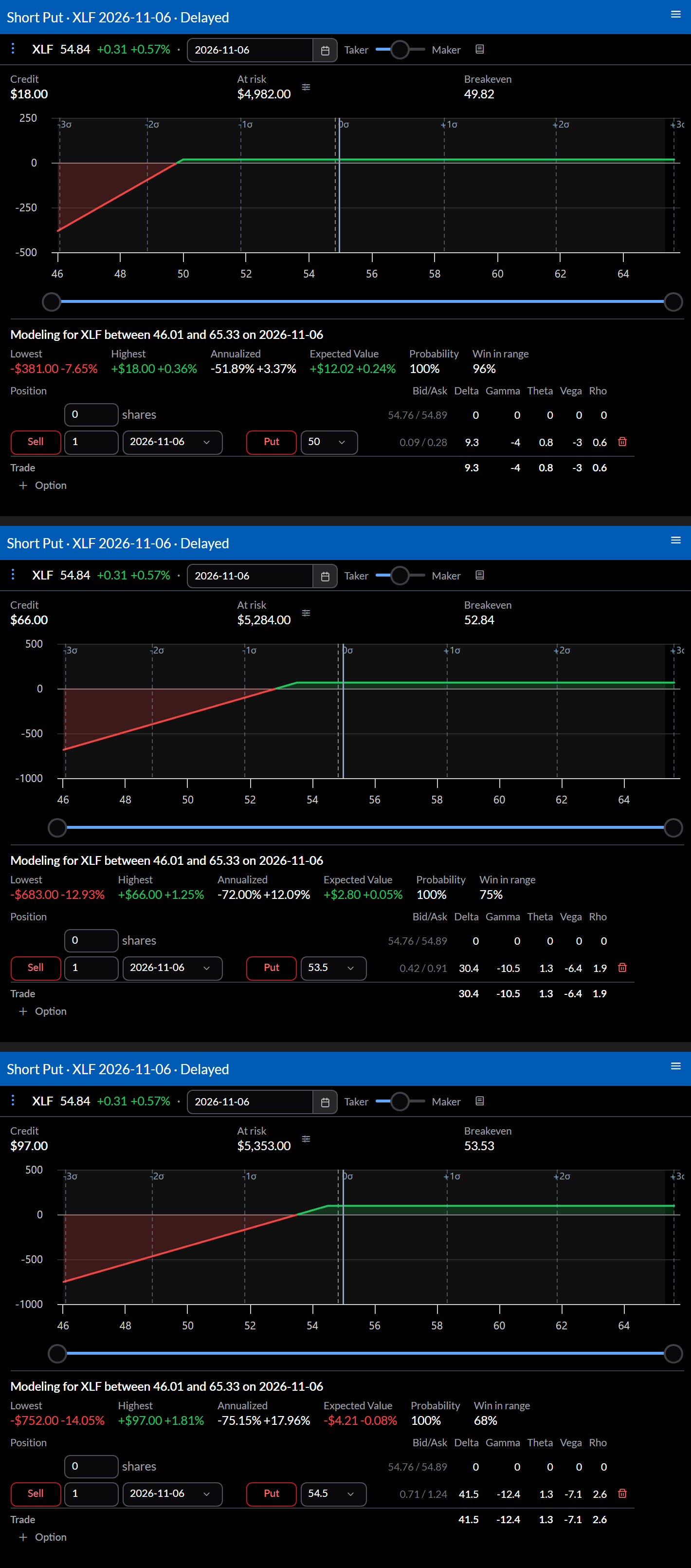Add Option leg in third panel

(43, 1538)
